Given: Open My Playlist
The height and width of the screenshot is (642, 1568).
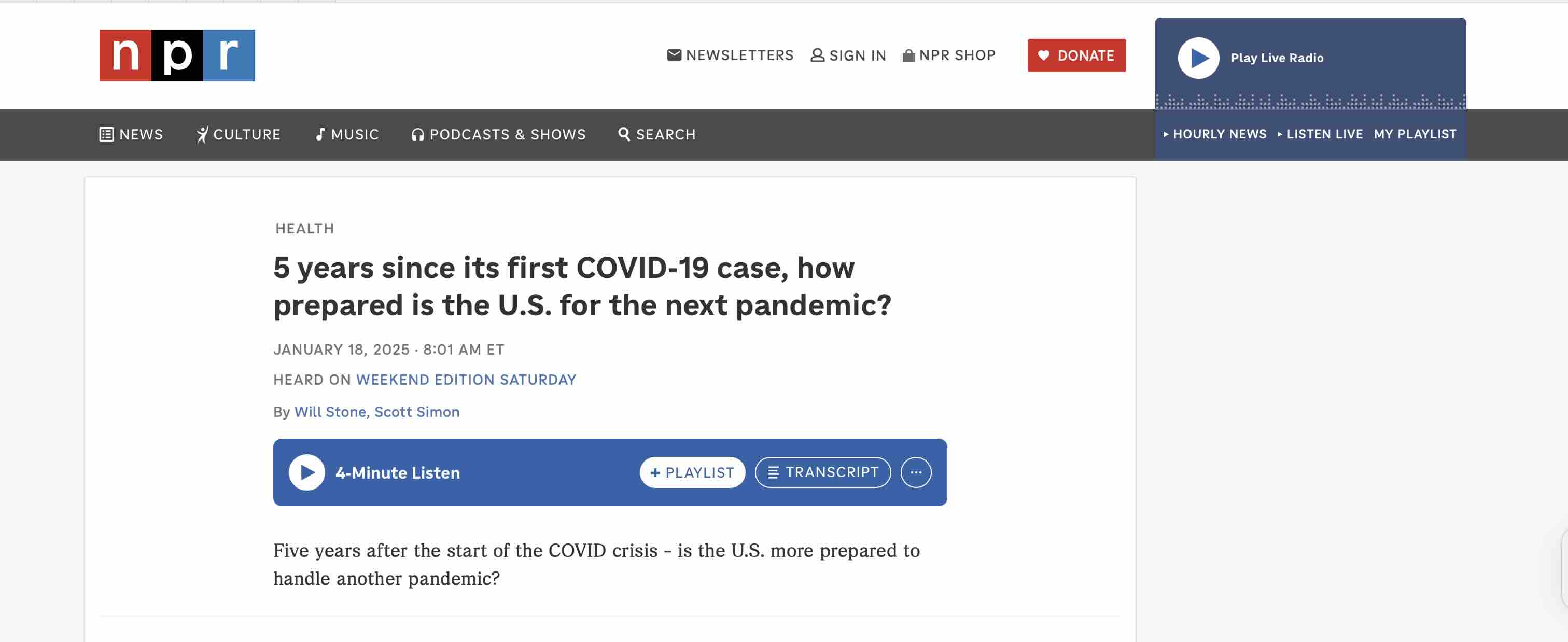Looking at the screenshot, I should click(1415, 134).
